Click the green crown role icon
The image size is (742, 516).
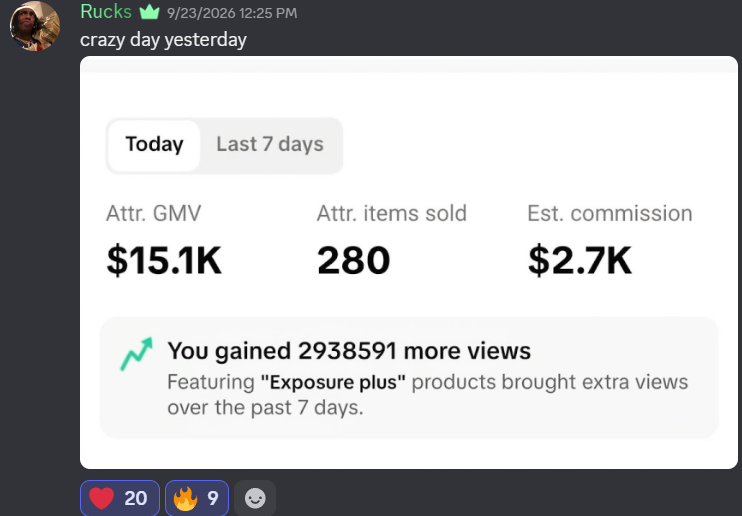[150, 12]
